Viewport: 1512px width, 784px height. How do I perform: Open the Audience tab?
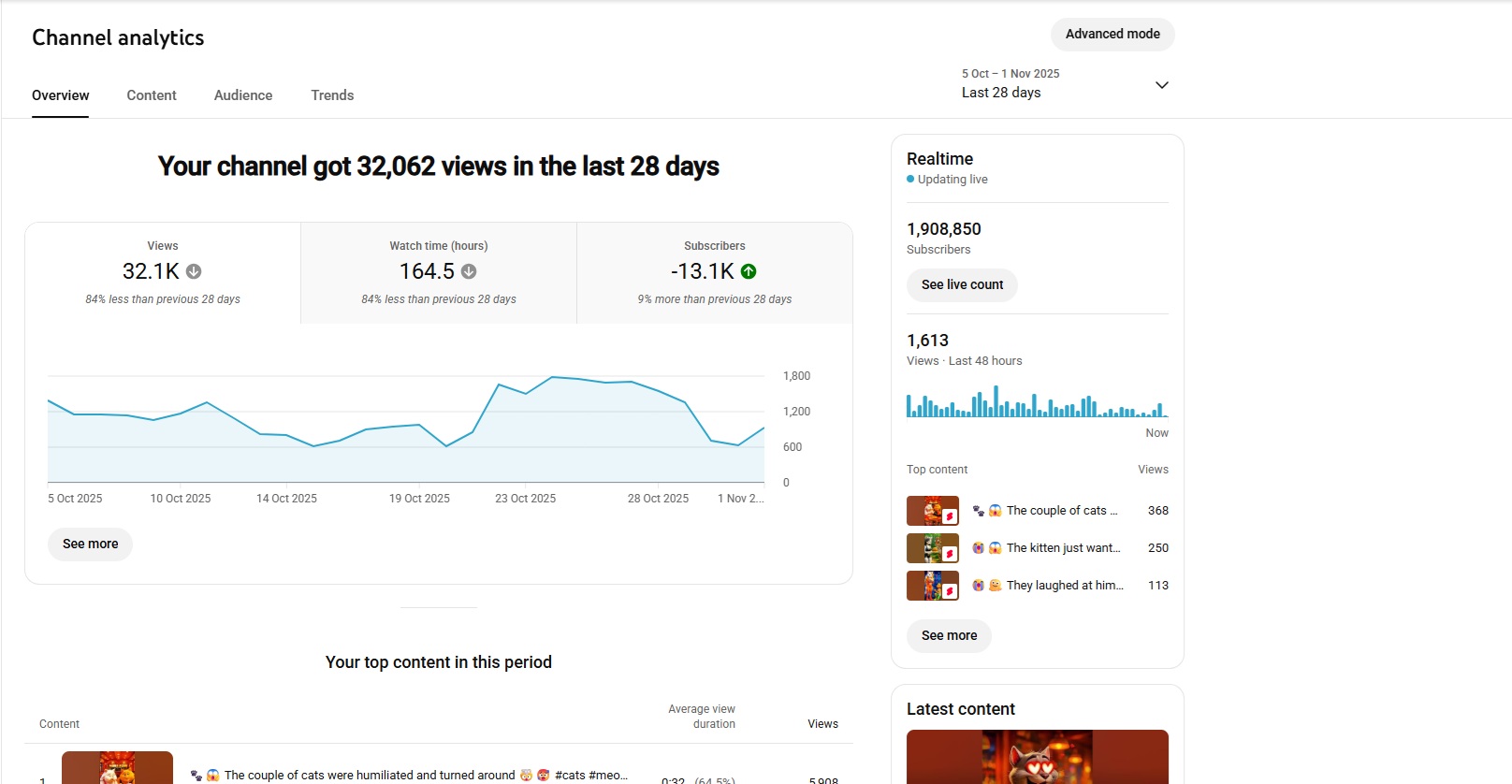click(x=243, y=95)
